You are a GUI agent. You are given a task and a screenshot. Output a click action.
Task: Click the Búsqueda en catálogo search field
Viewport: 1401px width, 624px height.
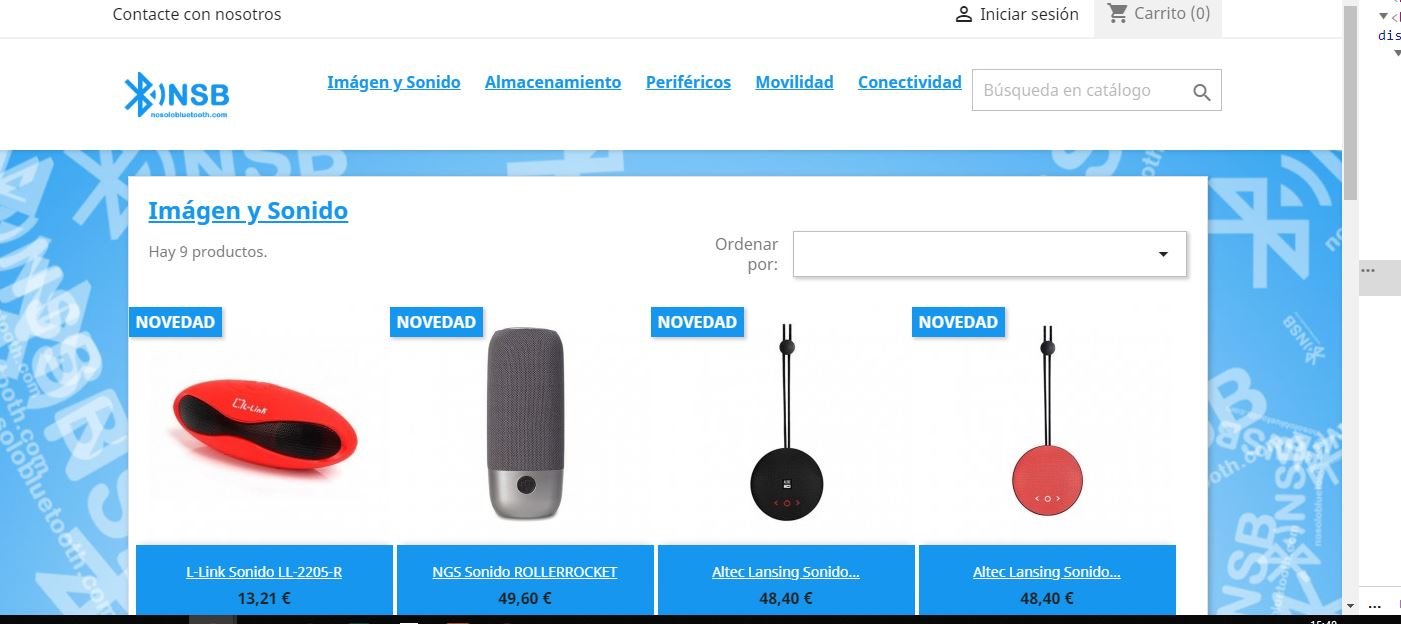[x=1080, y=90]
